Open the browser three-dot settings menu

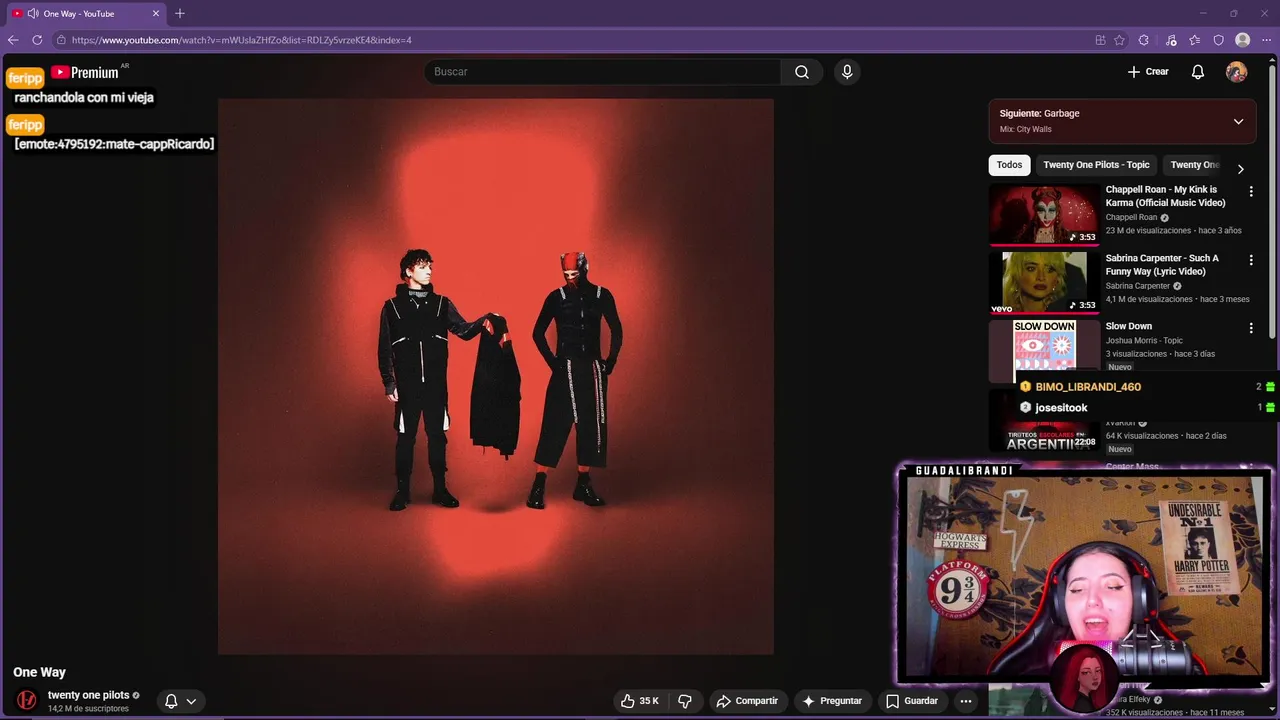[1267, 40]
